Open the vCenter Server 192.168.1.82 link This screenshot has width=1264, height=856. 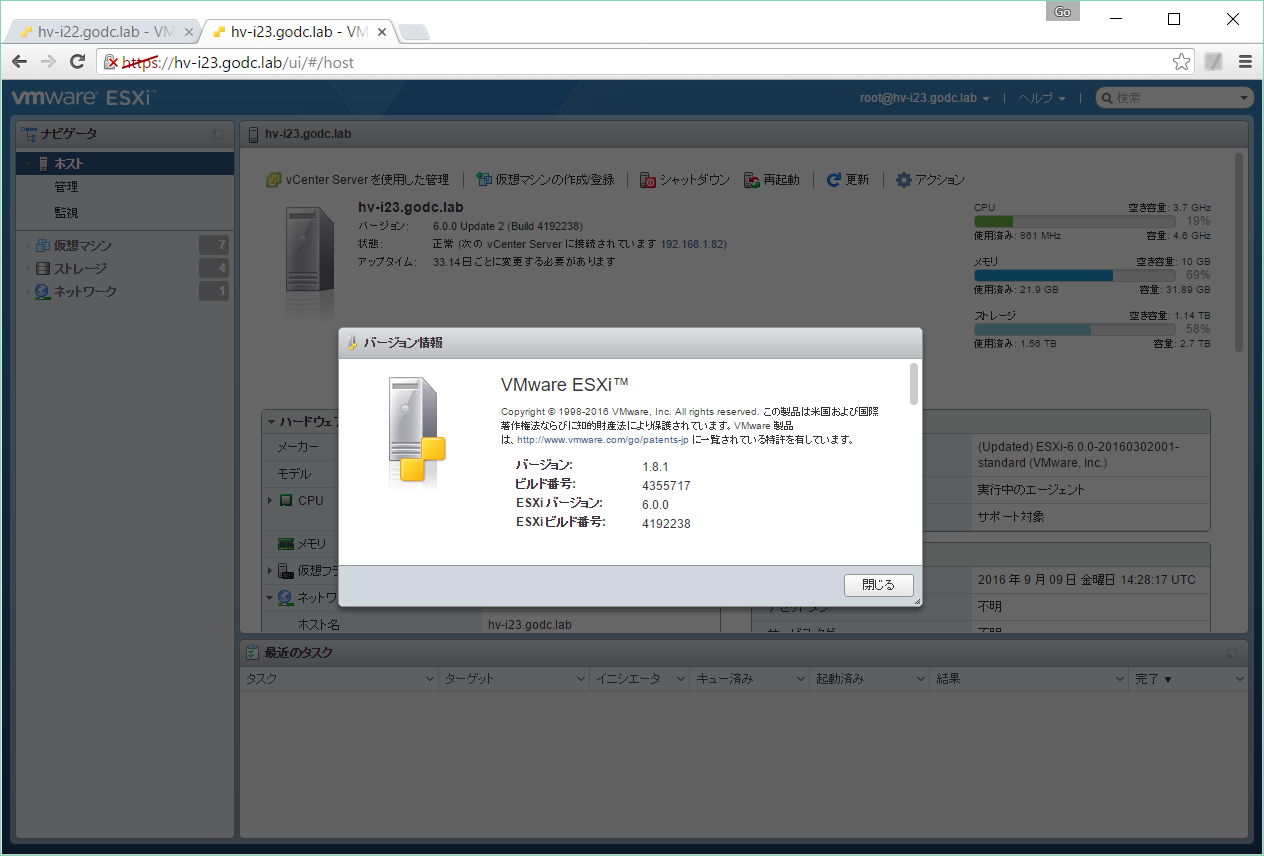pos(693,244)
